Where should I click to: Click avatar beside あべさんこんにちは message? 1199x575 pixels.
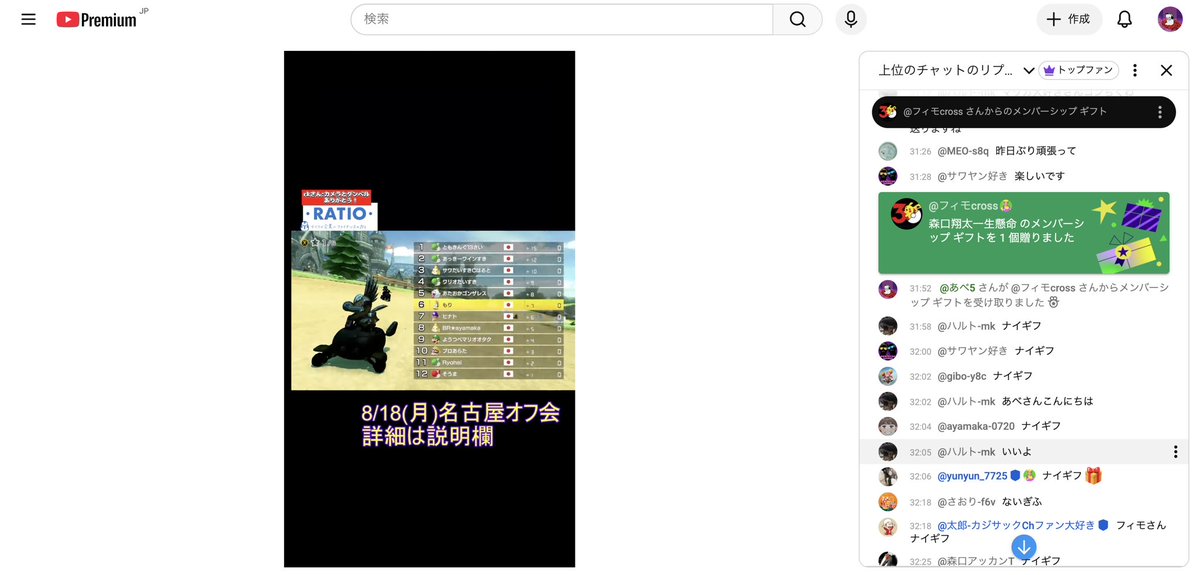[x=887, y=401]
